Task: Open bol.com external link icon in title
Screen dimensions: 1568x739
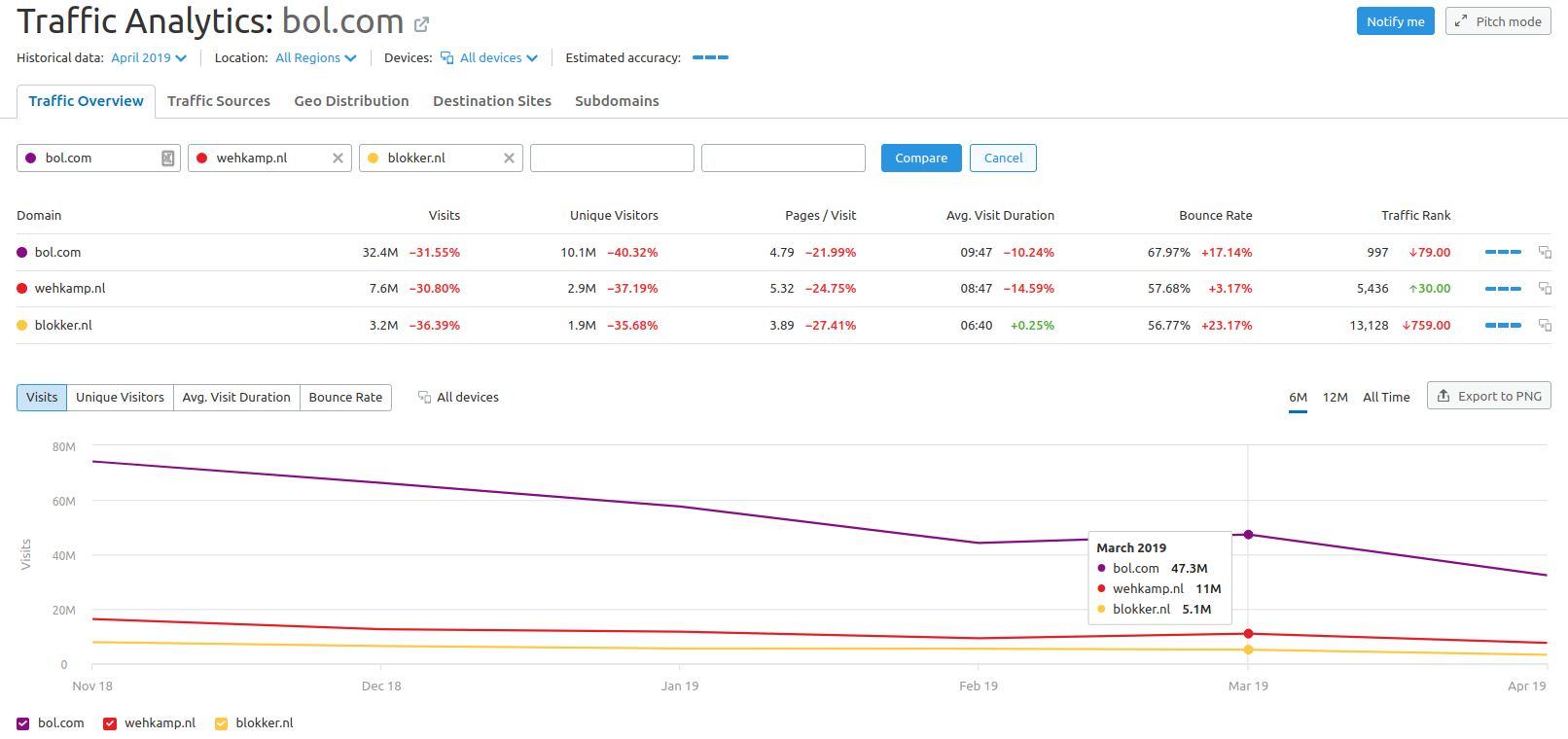Action: coord(421,24)
